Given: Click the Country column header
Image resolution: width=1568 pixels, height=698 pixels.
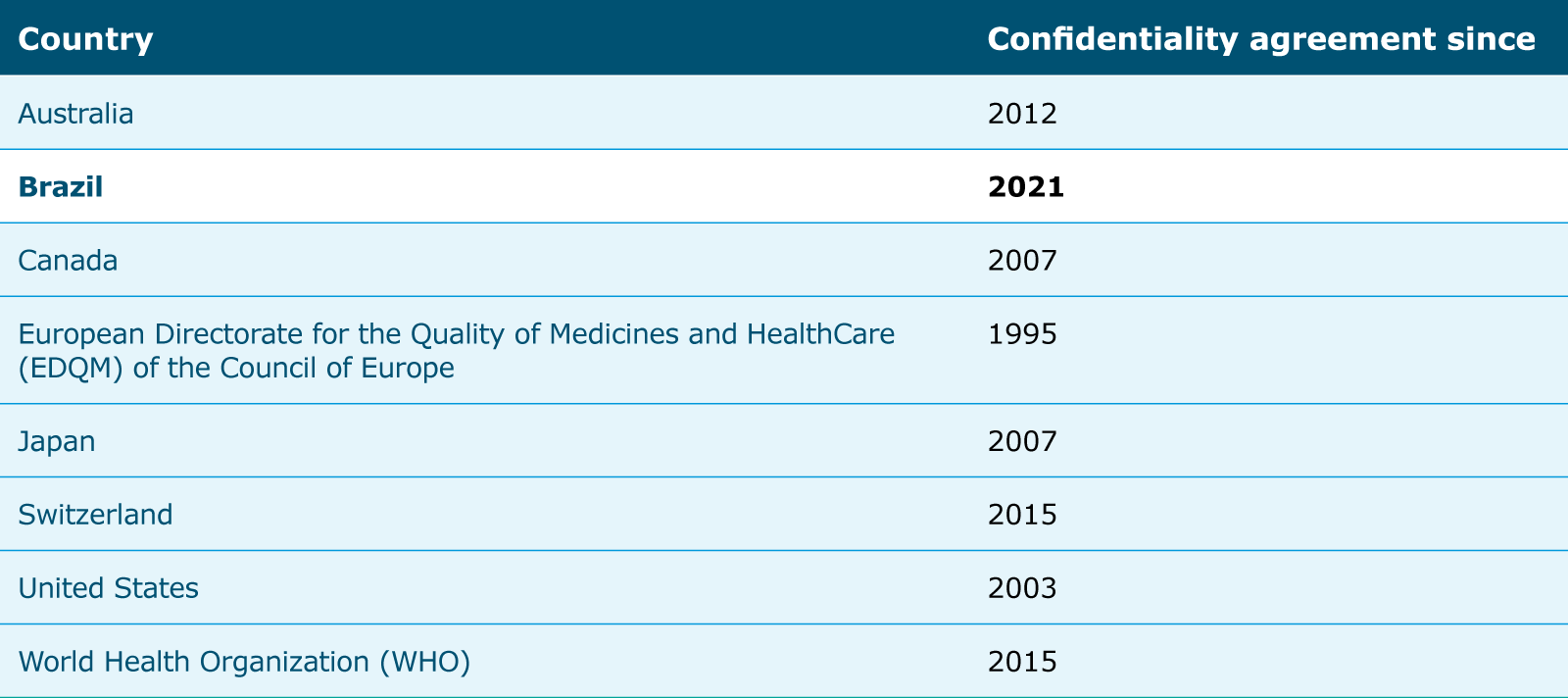Looking at the screenshot, I should coord(85,39).
